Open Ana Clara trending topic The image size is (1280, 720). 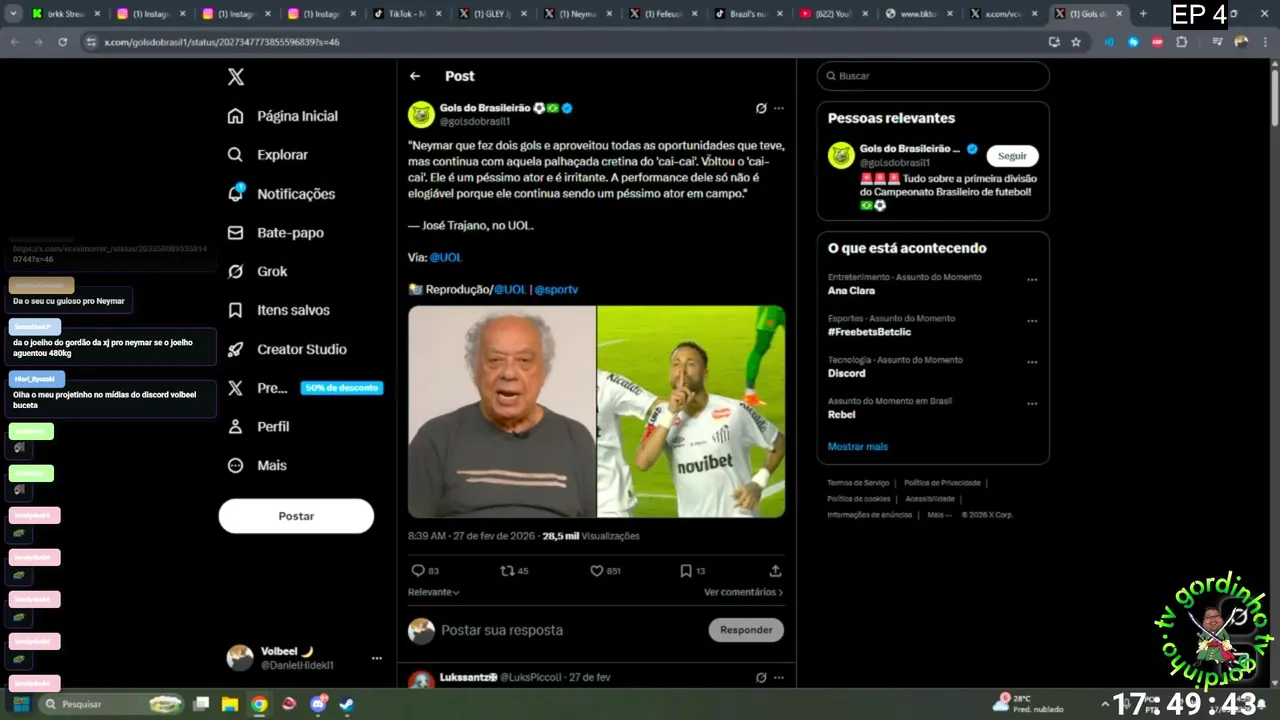tap(851, 291)
